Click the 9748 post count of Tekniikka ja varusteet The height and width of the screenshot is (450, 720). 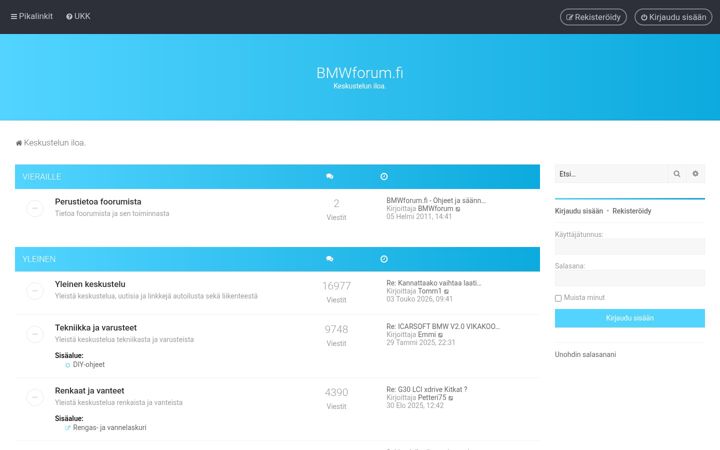pyautogui.click(x=336, y=330)
